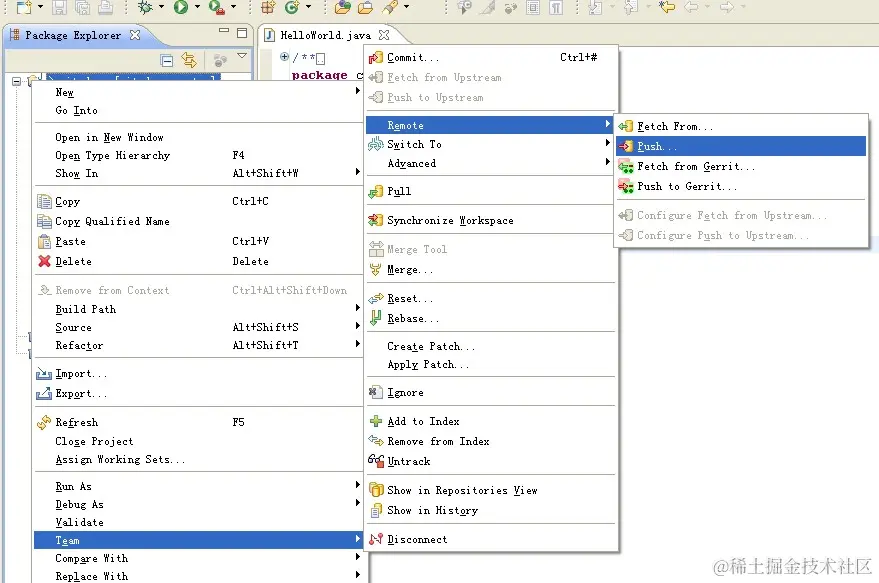879x583 pixels.
Task: Open the Refactor submenu
Action: [198, 345]
